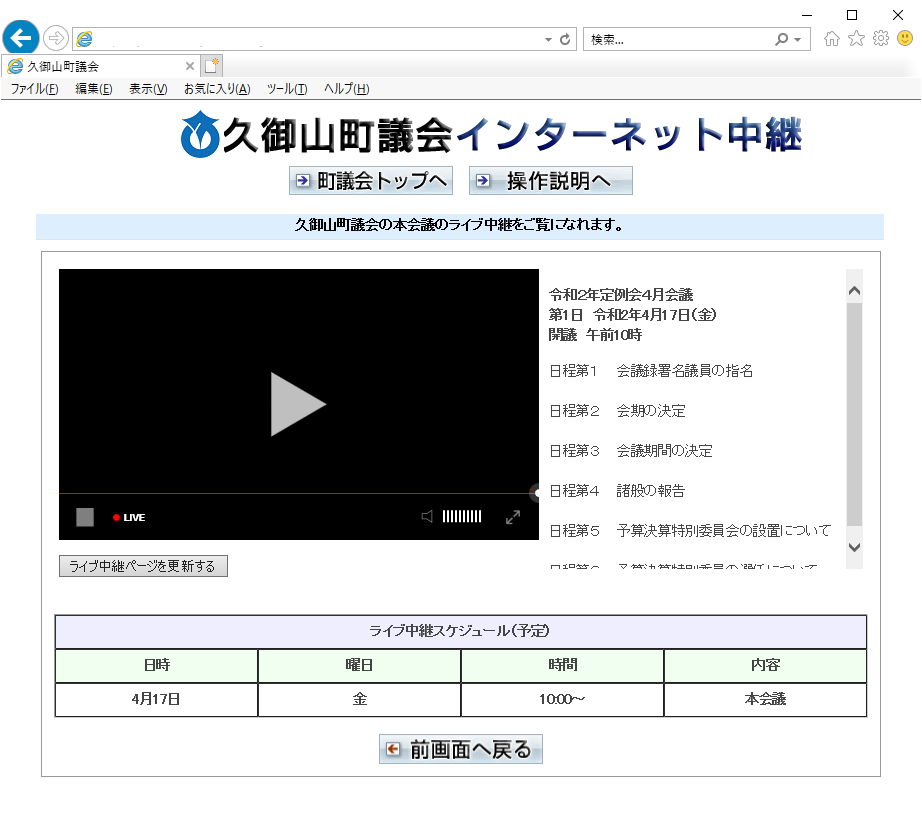The width and height of the screenshot is (922, 818).
Task: Open the ツール(T) menu
Action: coord(287,89)
